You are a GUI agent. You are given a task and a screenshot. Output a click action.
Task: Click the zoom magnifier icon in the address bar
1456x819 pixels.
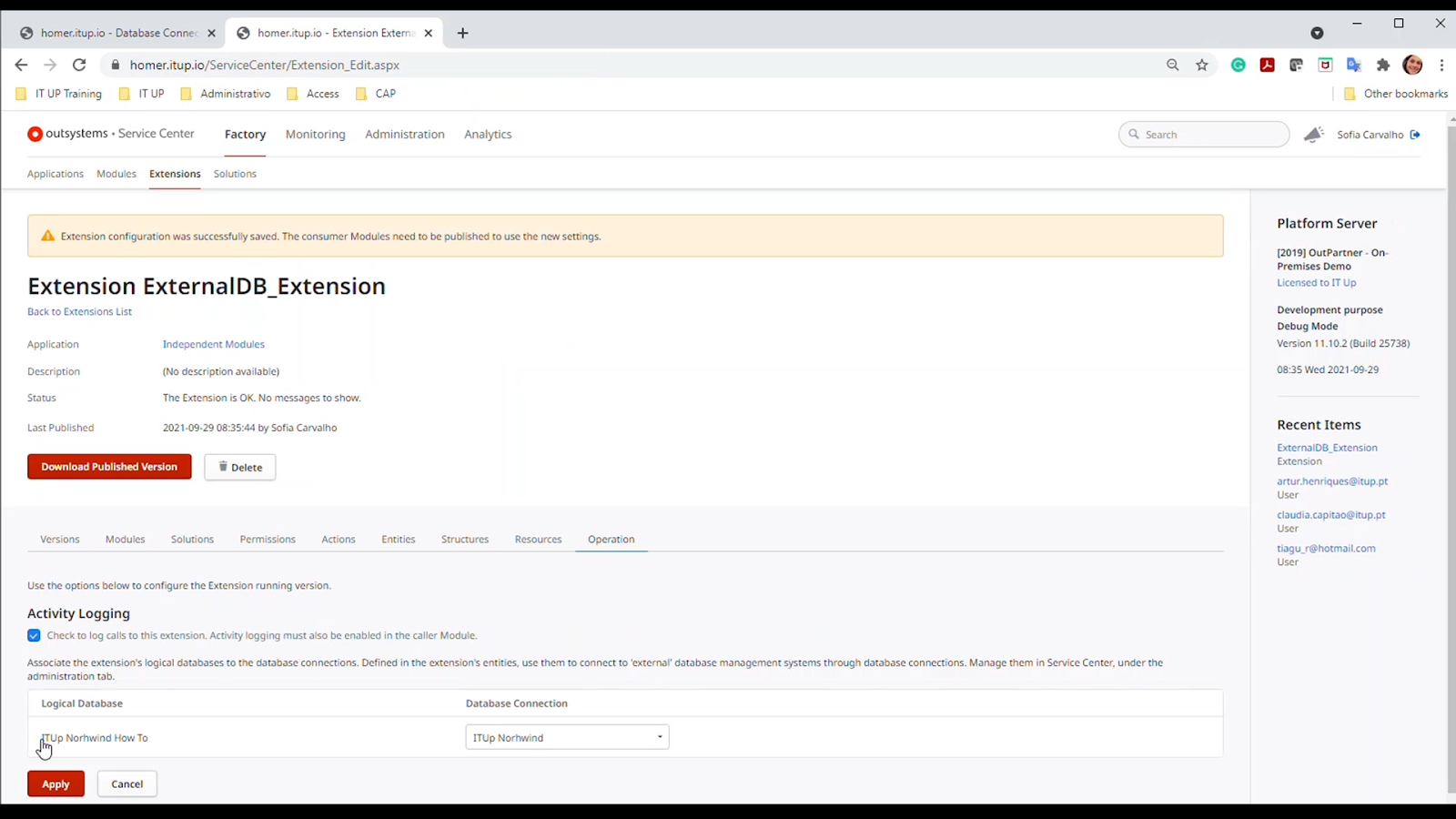(x=1172, y=65)
